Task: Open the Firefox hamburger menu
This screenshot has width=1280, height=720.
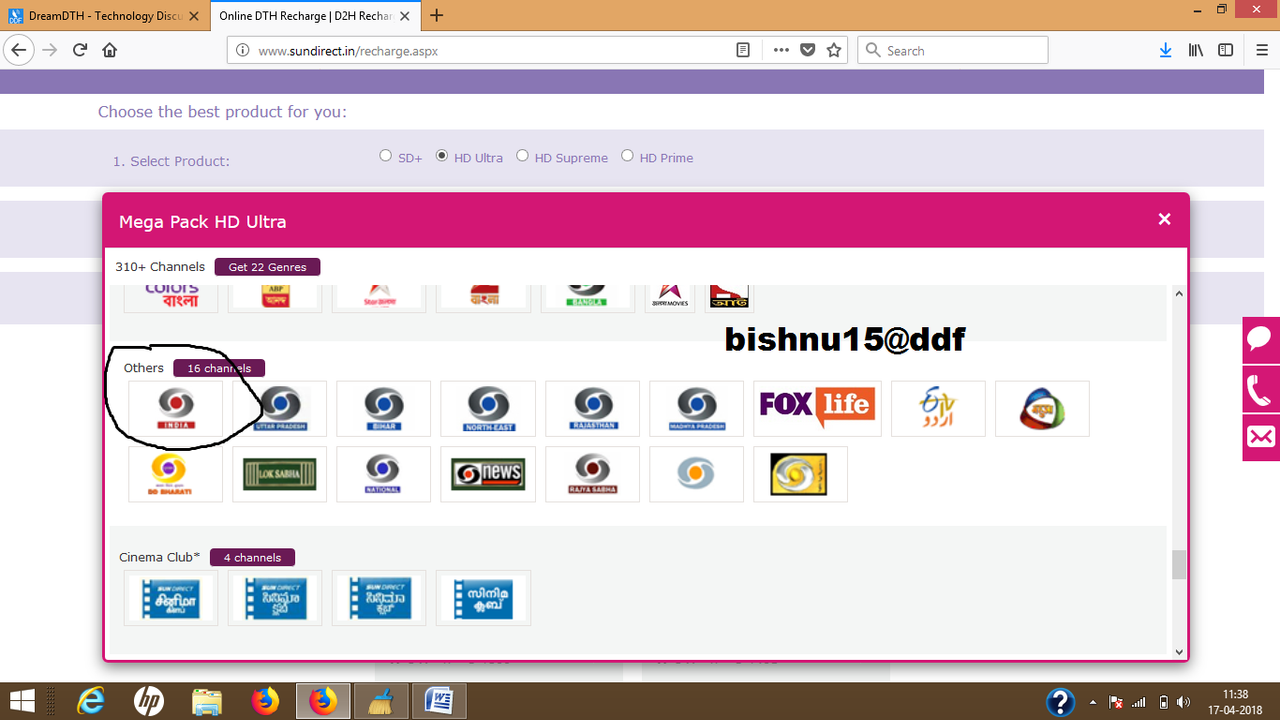Action: (x=1262, y=50)
